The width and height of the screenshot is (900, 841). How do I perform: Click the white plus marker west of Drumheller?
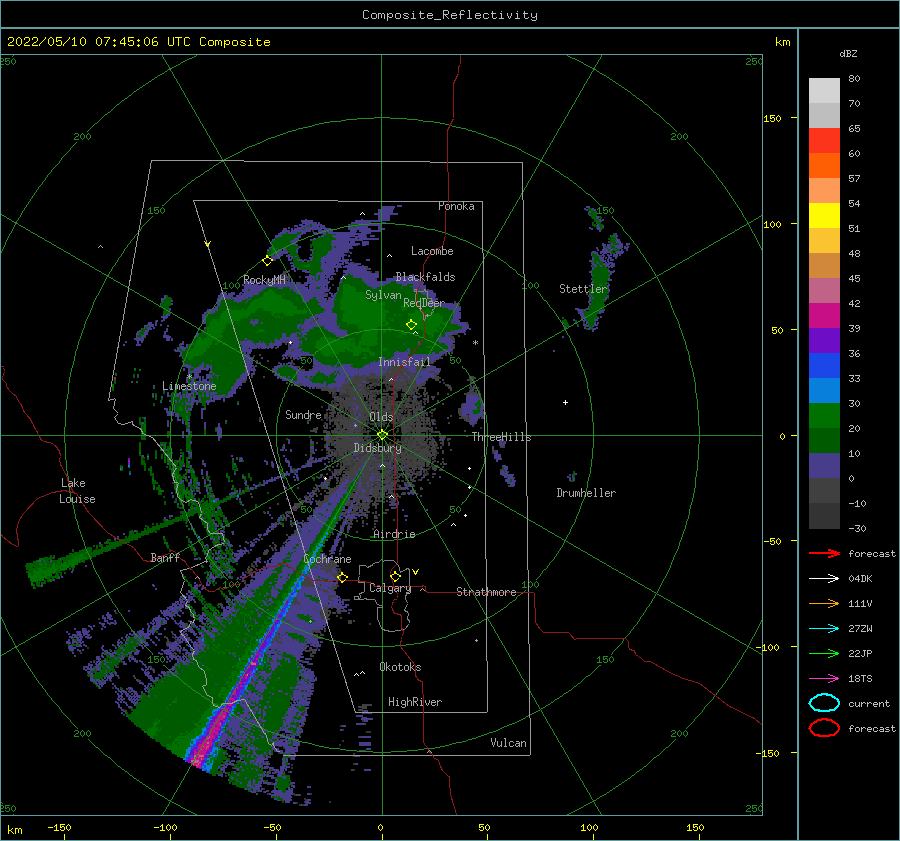point(565,402)
